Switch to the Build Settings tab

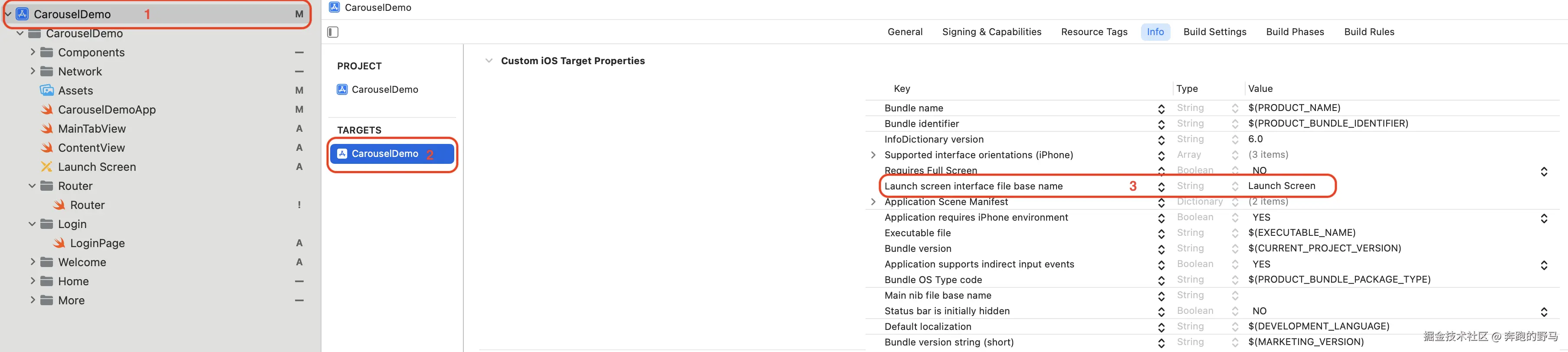tap(1214, 32)
